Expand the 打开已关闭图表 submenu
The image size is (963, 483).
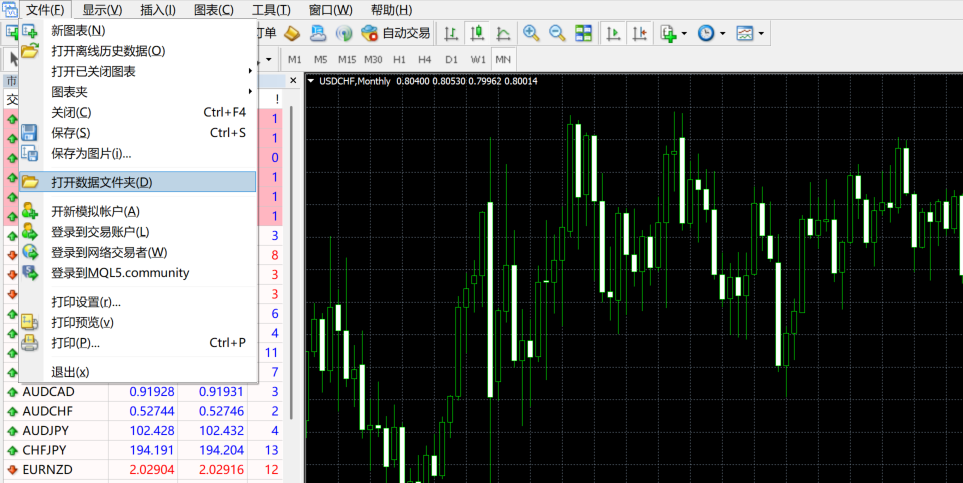coord(150,71)
